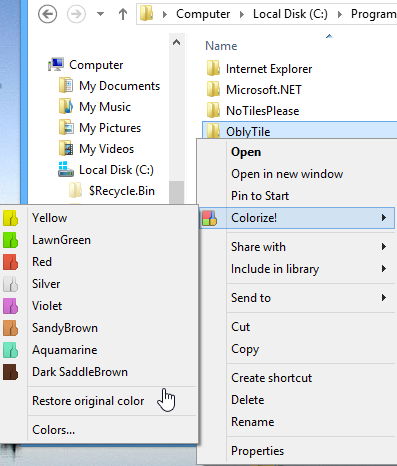Click the navigation pane scroll up arrow
The width and height of the screenshot is (397, 466).
pyautogui.click(x=177, y=42)
